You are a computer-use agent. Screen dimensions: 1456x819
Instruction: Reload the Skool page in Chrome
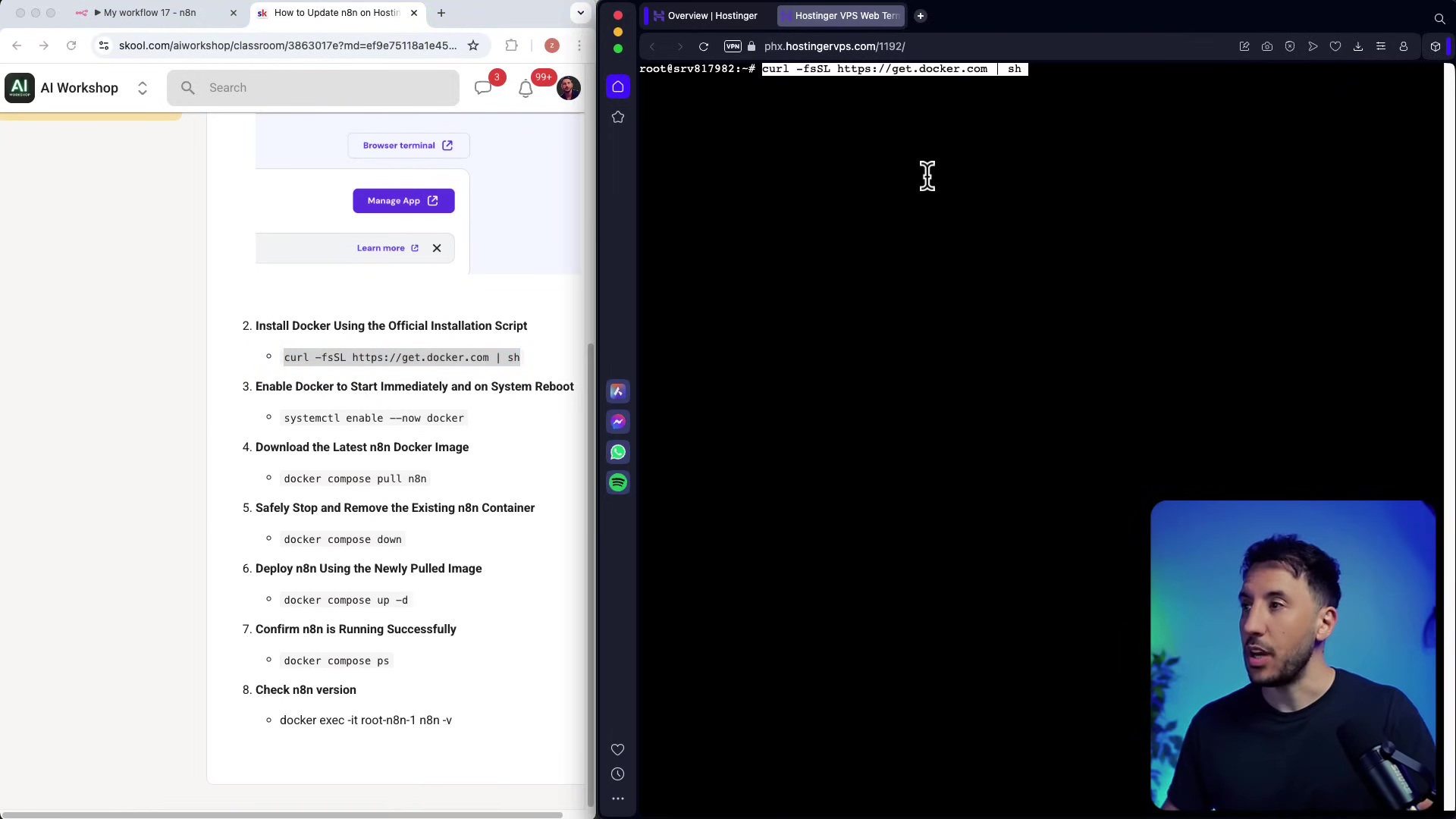point(71,45)
